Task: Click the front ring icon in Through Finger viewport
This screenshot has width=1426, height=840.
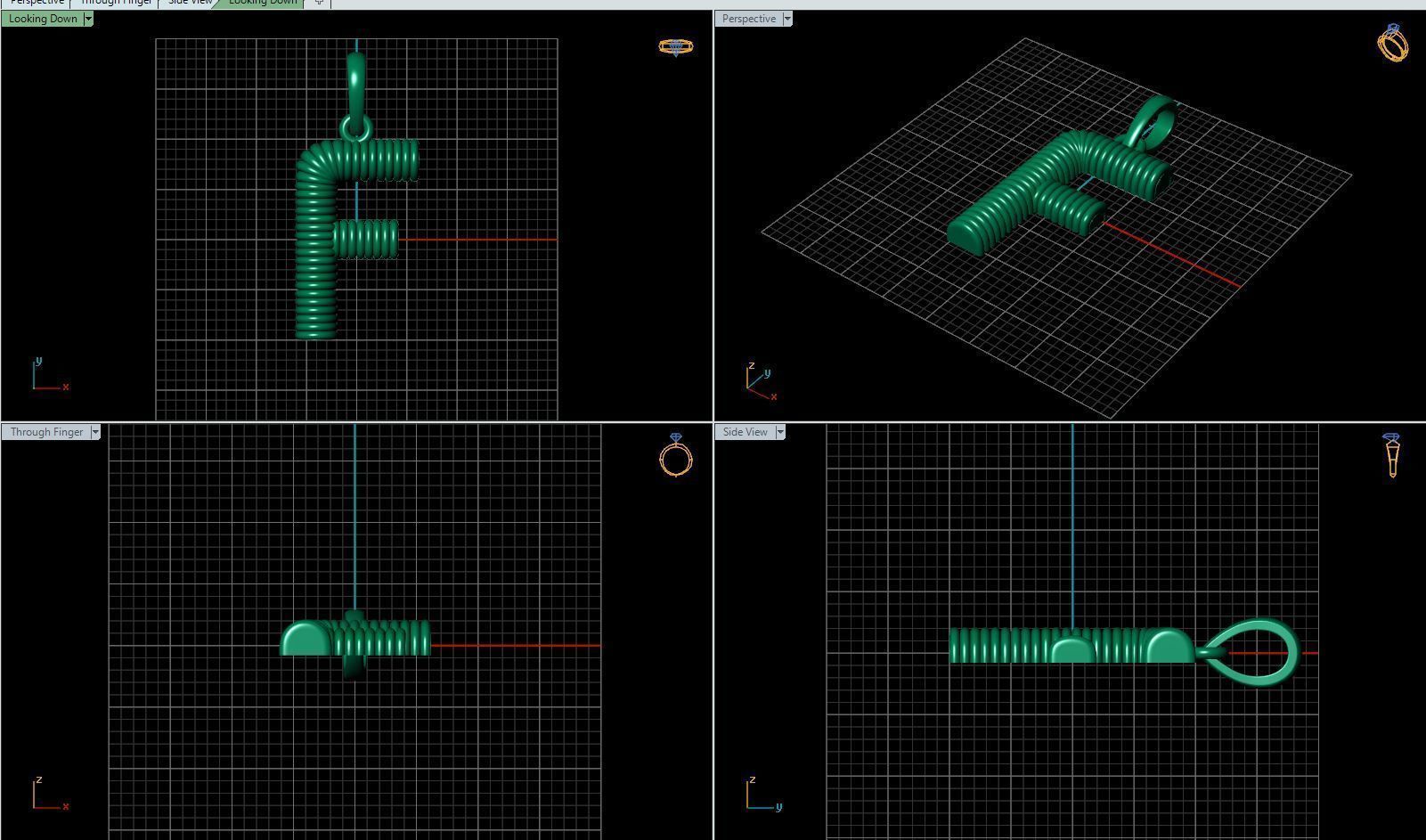Action: [x=676, y=455]
